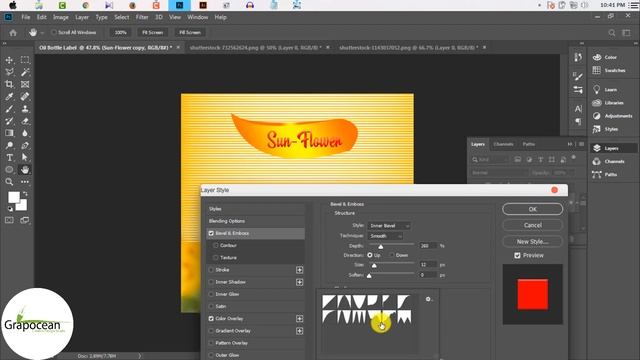Choose the Down direction radio button
Viewport: 640px width, 360px height.
tap(392, 255)
